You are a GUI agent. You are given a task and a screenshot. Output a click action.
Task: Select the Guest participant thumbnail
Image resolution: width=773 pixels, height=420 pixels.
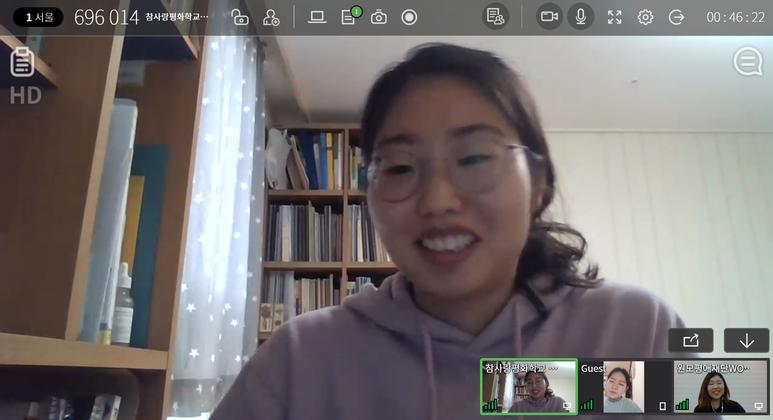tap(624, 386)
